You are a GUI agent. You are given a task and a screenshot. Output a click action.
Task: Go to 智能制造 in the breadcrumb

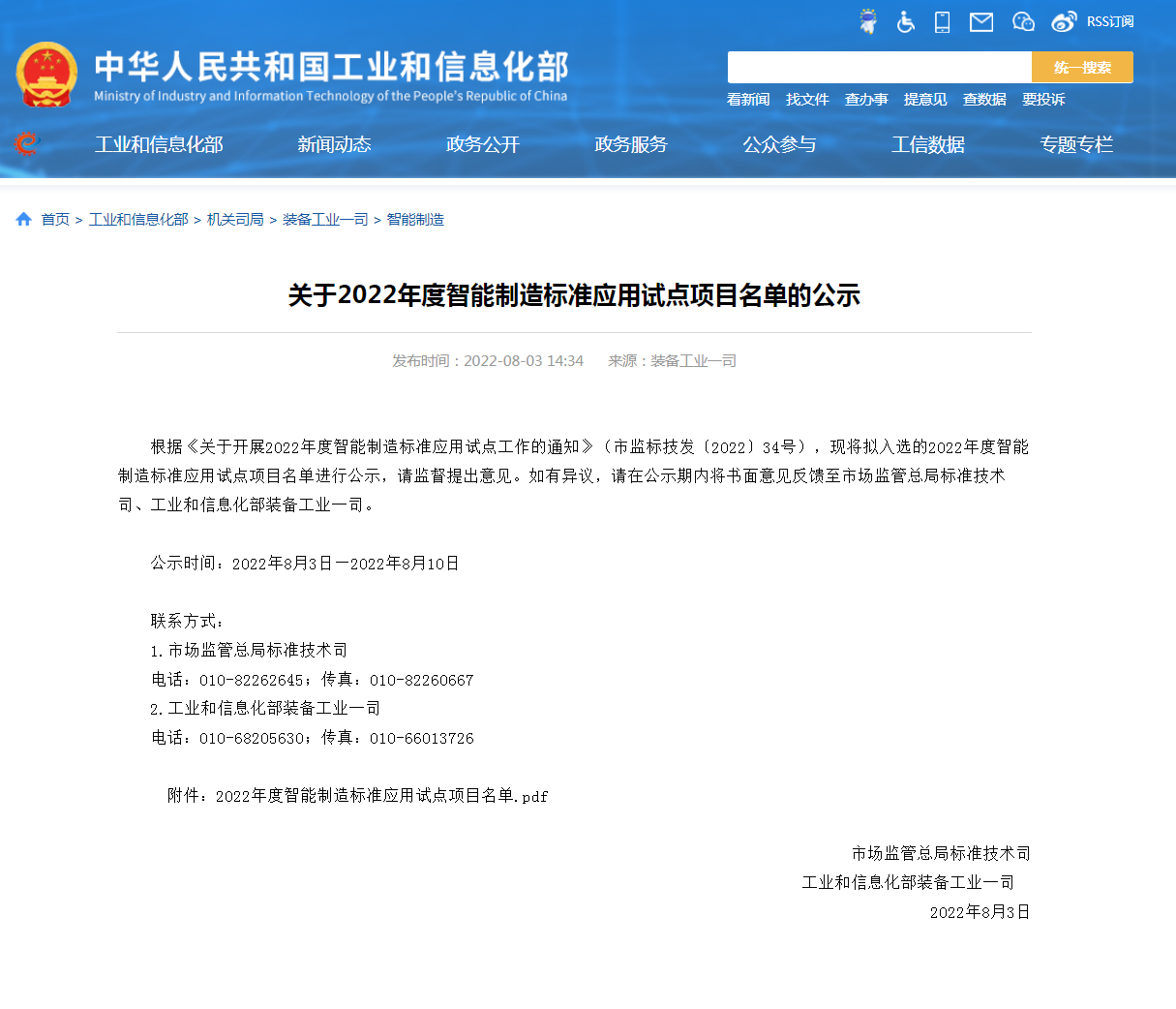(x=415, y=220)
